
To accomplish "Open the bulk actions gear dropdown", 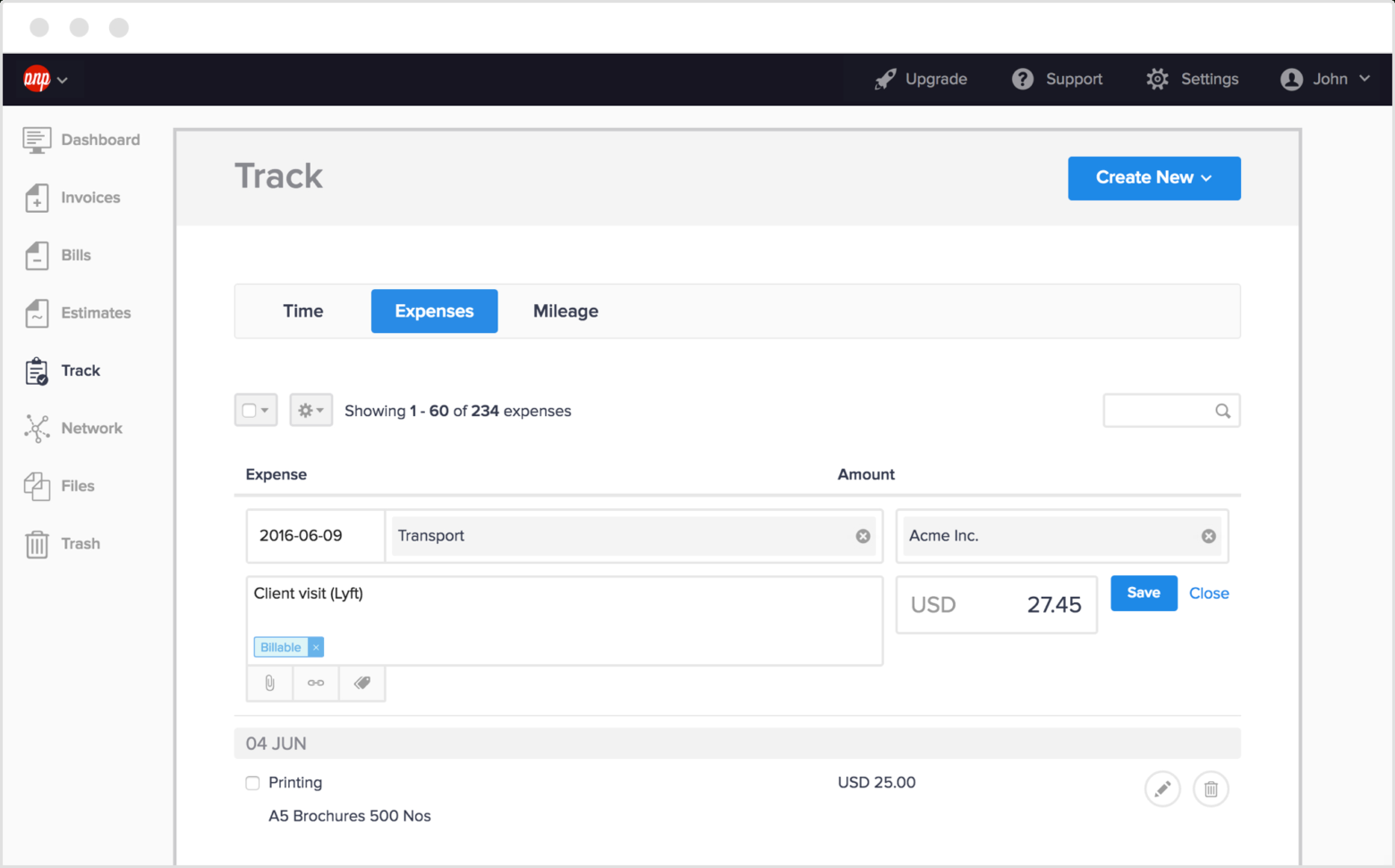I will pos(310,410).
